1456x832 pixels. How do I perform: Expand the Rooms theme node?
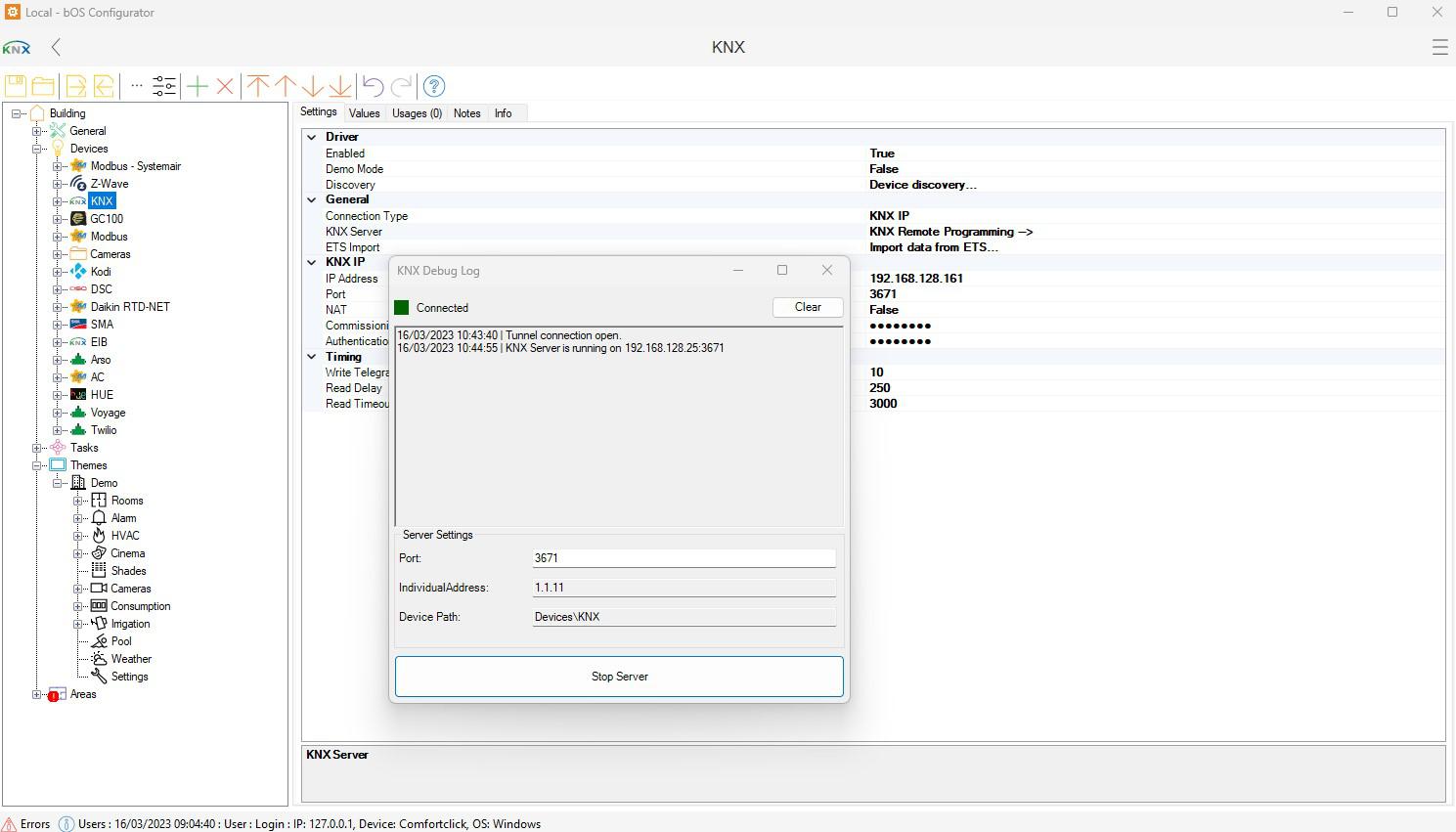point(78,501)
